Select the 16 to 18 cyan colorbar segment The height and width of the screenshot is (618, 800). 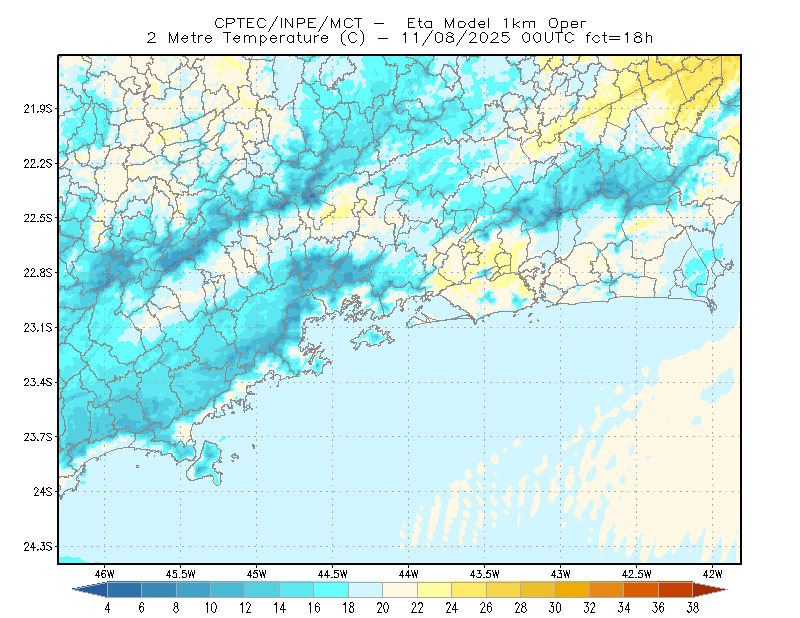331,590
